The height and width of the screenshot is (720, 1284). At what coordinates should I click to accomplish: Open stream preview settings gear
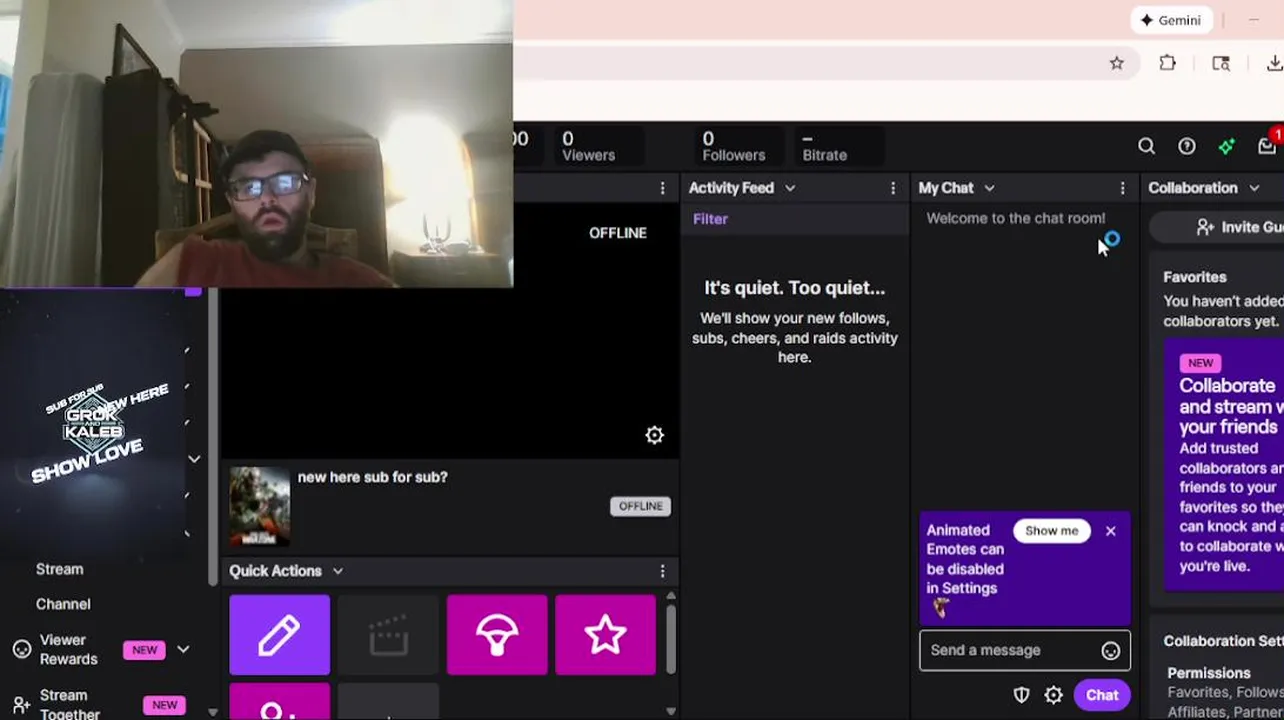(654, 435)
